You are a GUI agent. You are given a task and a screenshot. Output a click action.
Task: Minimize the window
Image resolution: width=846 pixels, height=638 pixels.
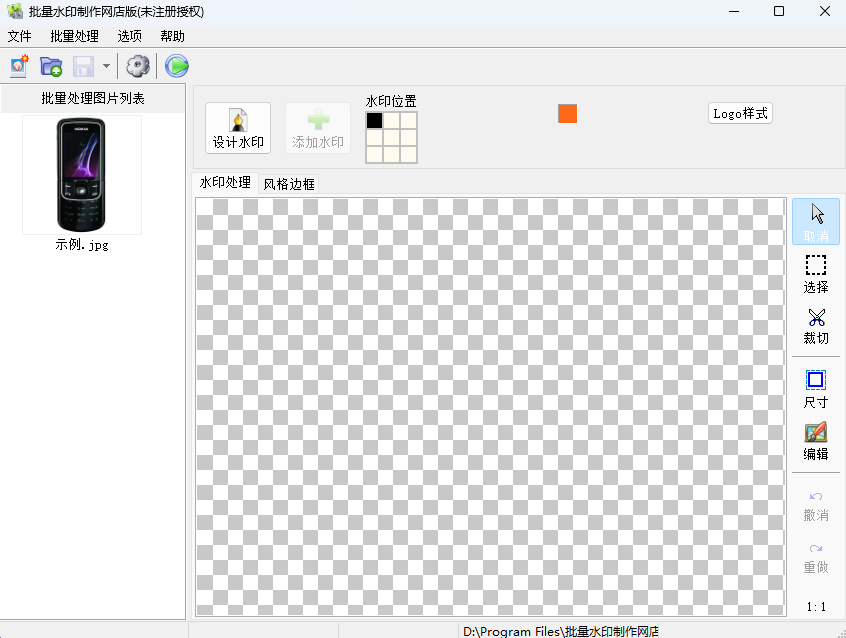734,11
